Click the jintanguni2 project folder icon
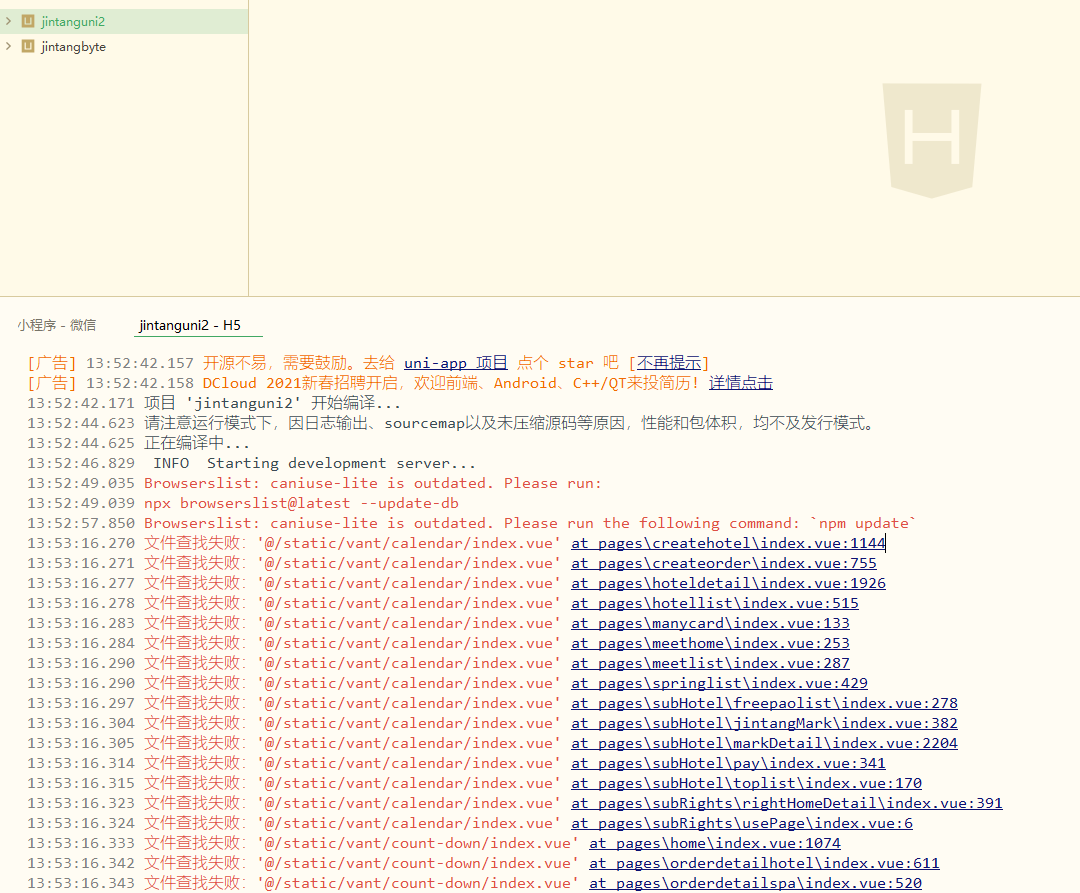The height and width of the screenshot is (893, 1080). click(x=28, y=21)
